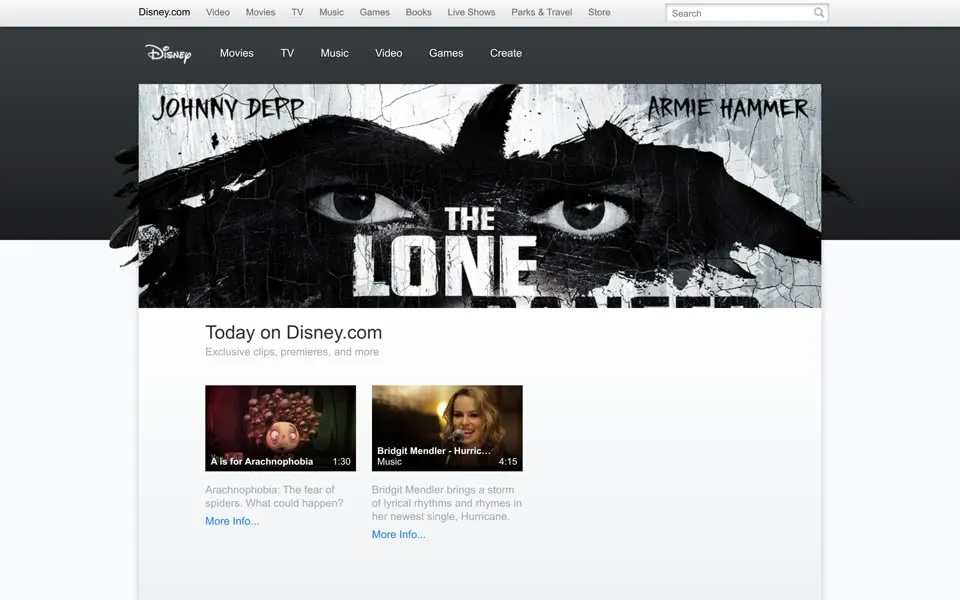Click More Info under Bridgit Mendler description
The height and width of the screenshot is (600, 960).
tap(399, 534)
